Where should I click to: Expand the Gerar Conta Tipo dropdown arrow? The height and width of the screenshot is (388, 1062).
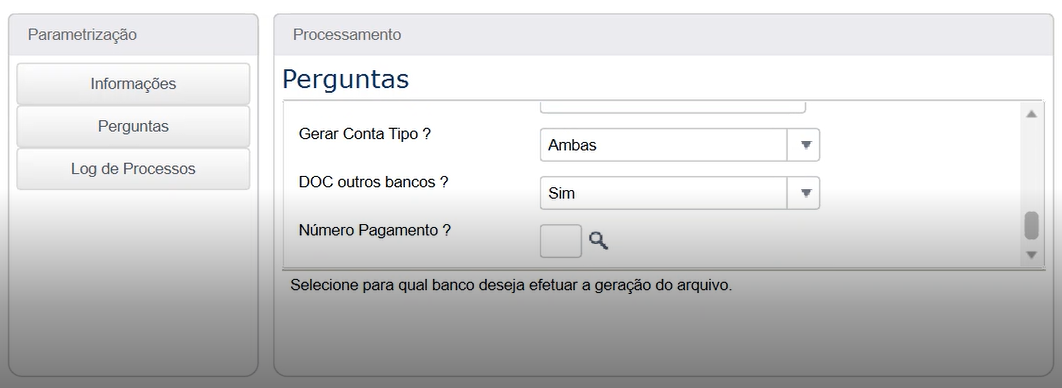[x=805, y=145]
